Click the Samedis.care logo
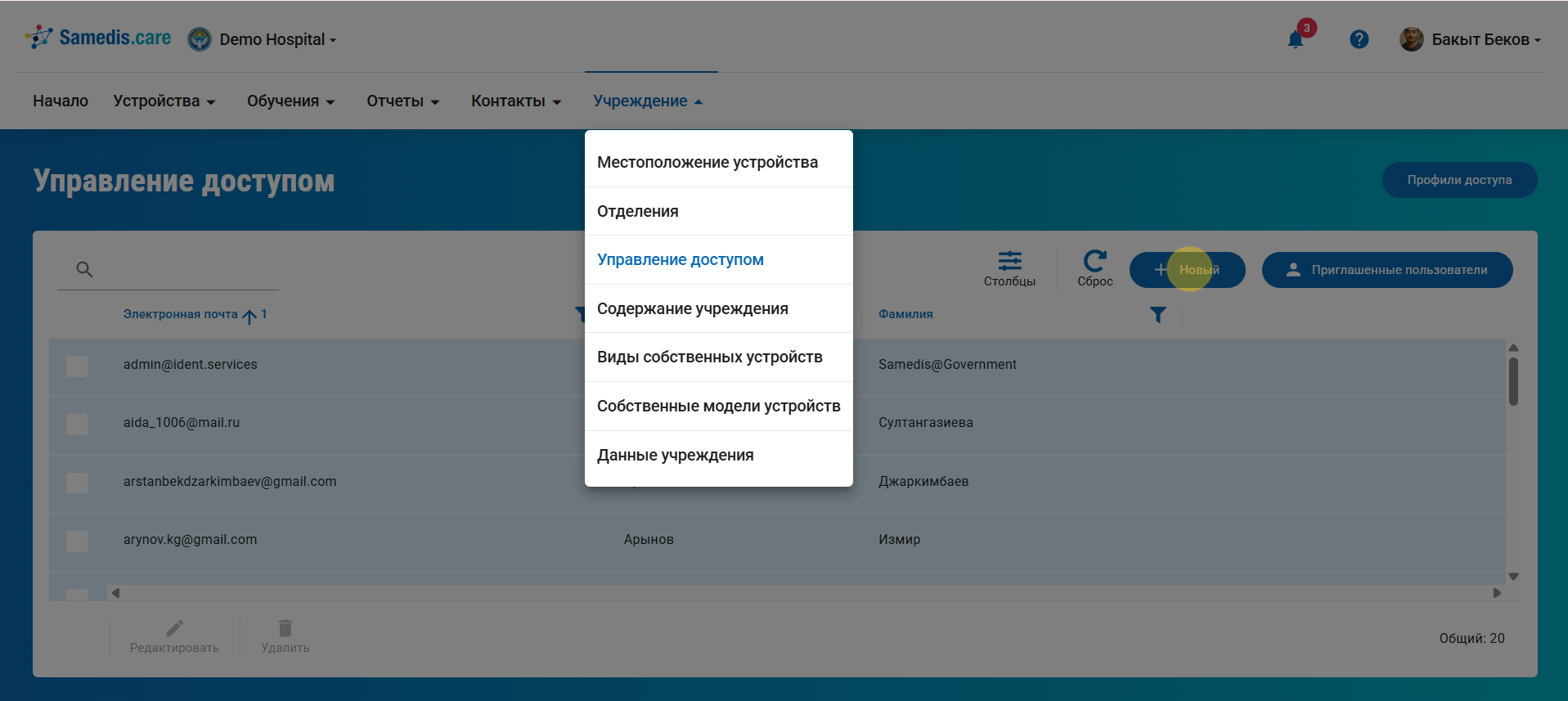1568x701 pixels. 98,38
